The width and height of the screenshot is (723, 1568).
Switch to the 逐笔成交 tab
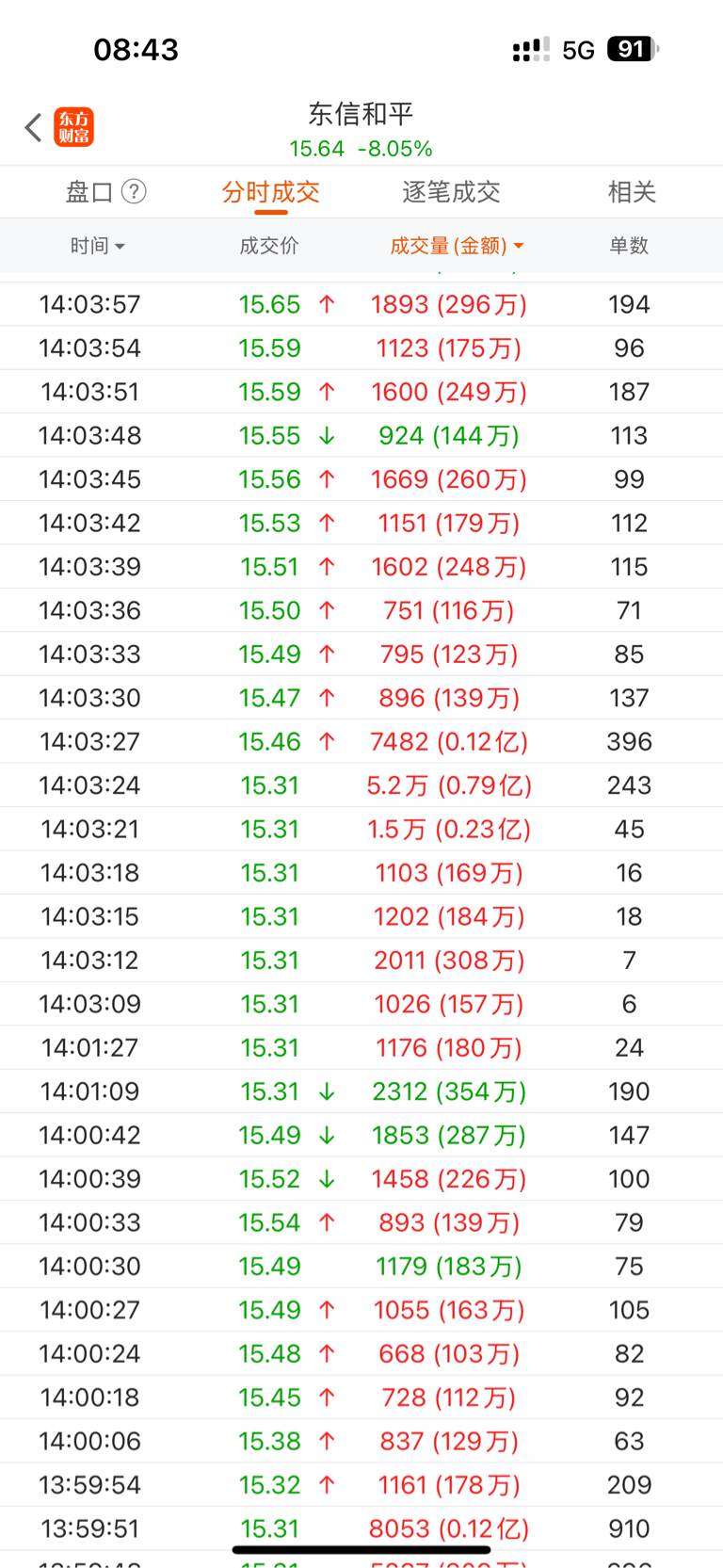451,192
